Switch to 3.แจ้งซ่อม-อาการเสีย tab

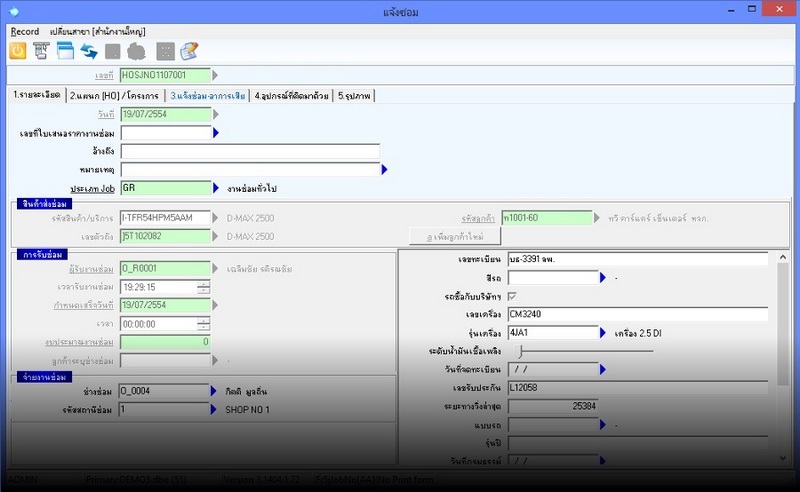pos(208,96)
